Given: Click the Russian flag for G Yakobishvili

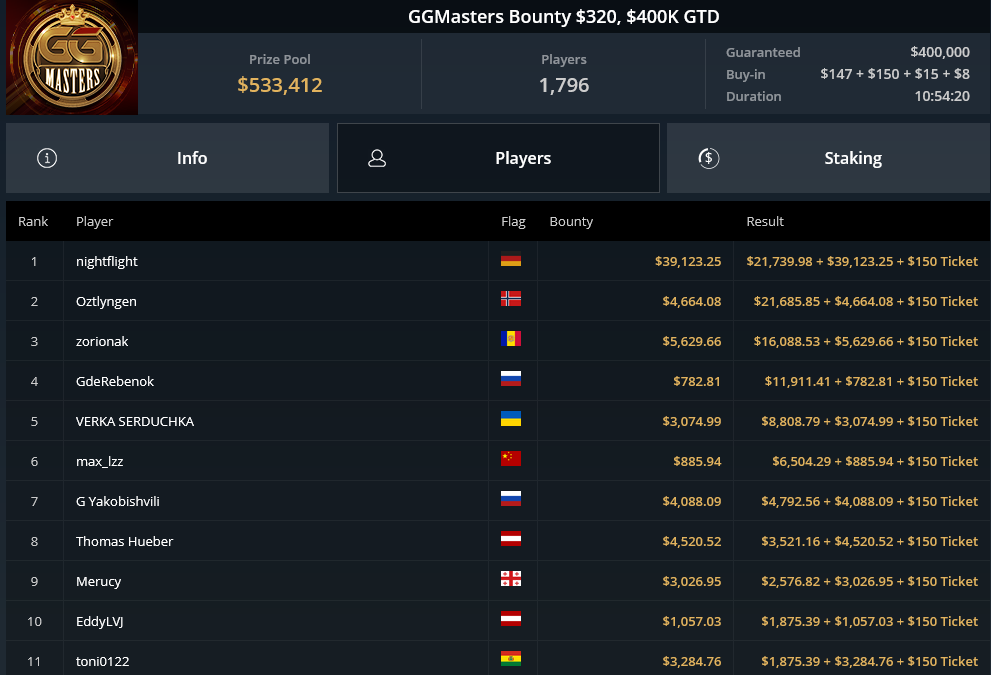Looking at the screenshot, I should pyautogui.click(x=511, y=499).
